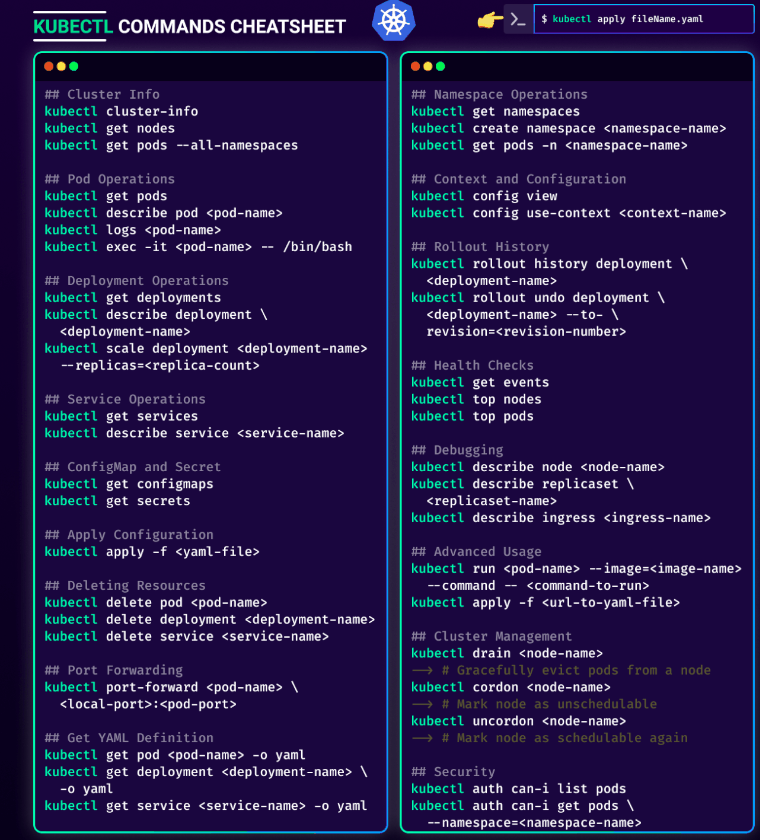Select 'kubectl get configmaps' line
The width and height of the screenshot is (760, 840).
tap(129, 484)
